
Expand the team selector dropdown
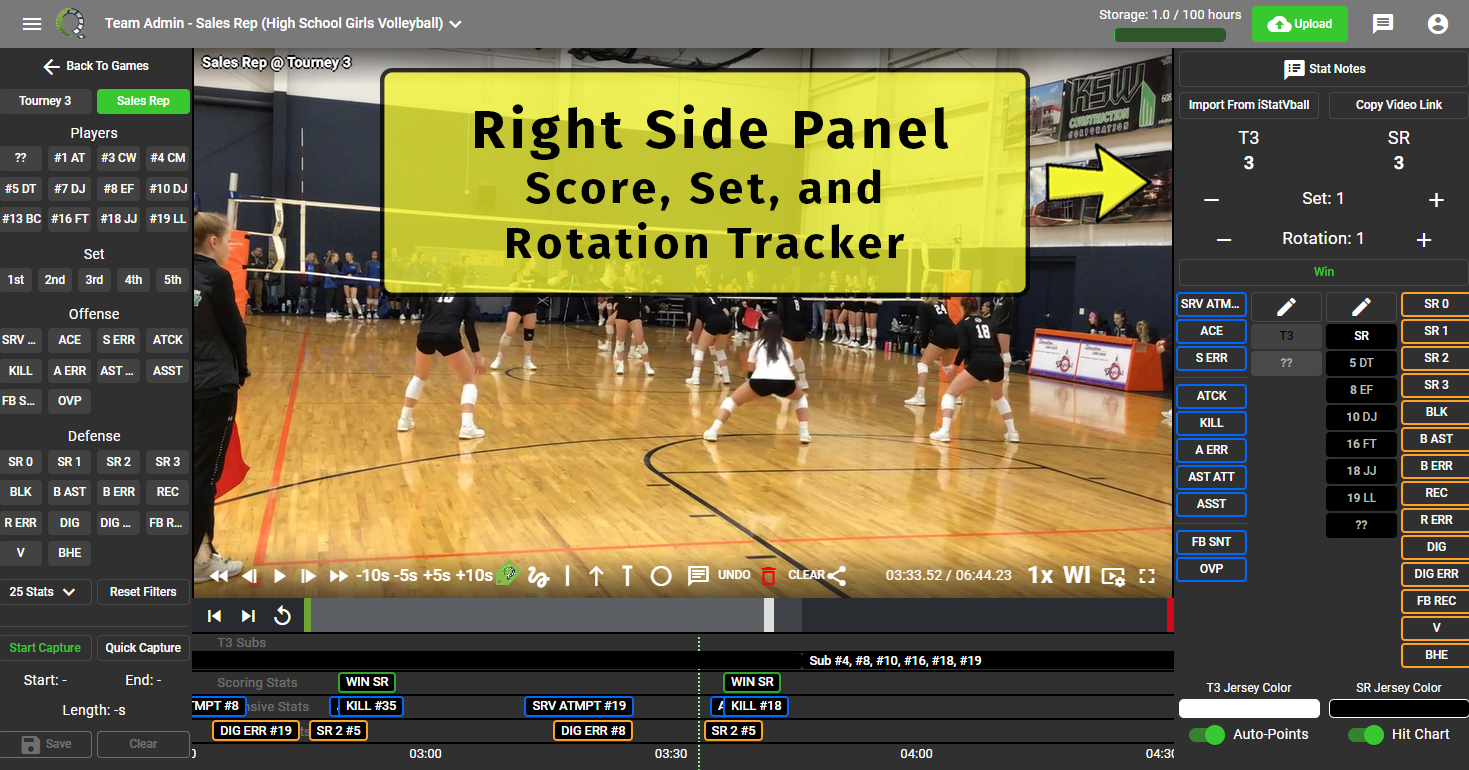[x=456, y=24]
